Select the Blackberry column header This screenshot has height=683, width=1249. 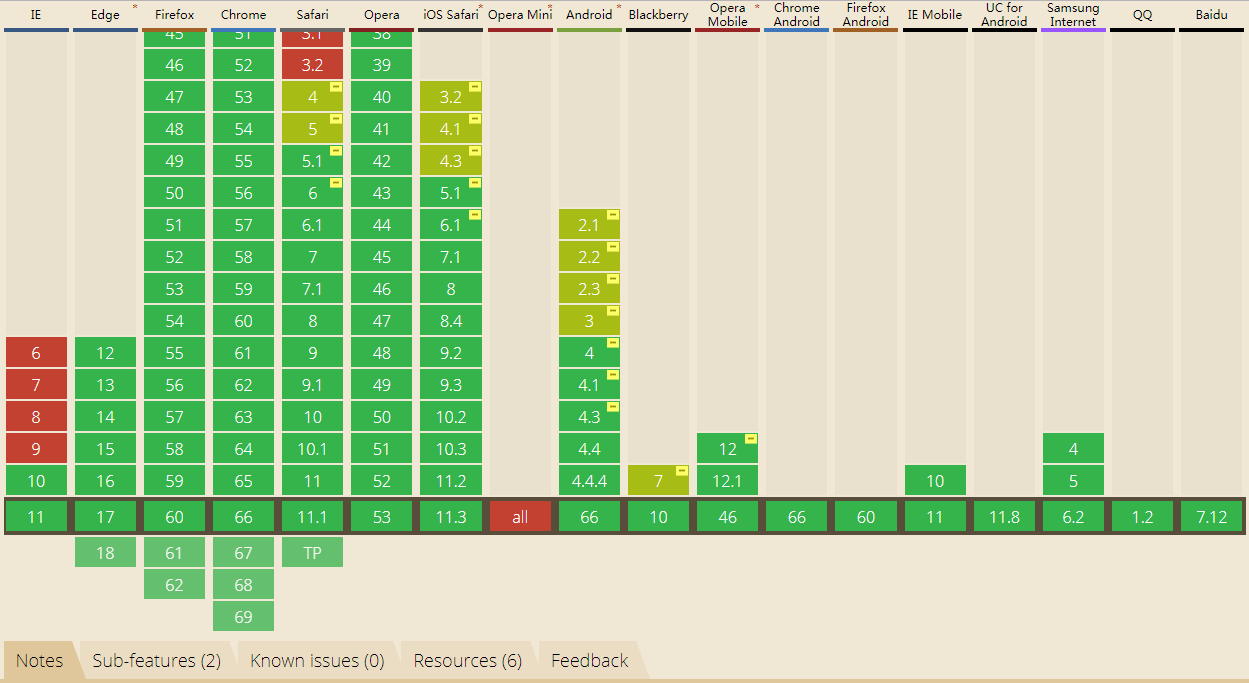[x=659, y=15]
